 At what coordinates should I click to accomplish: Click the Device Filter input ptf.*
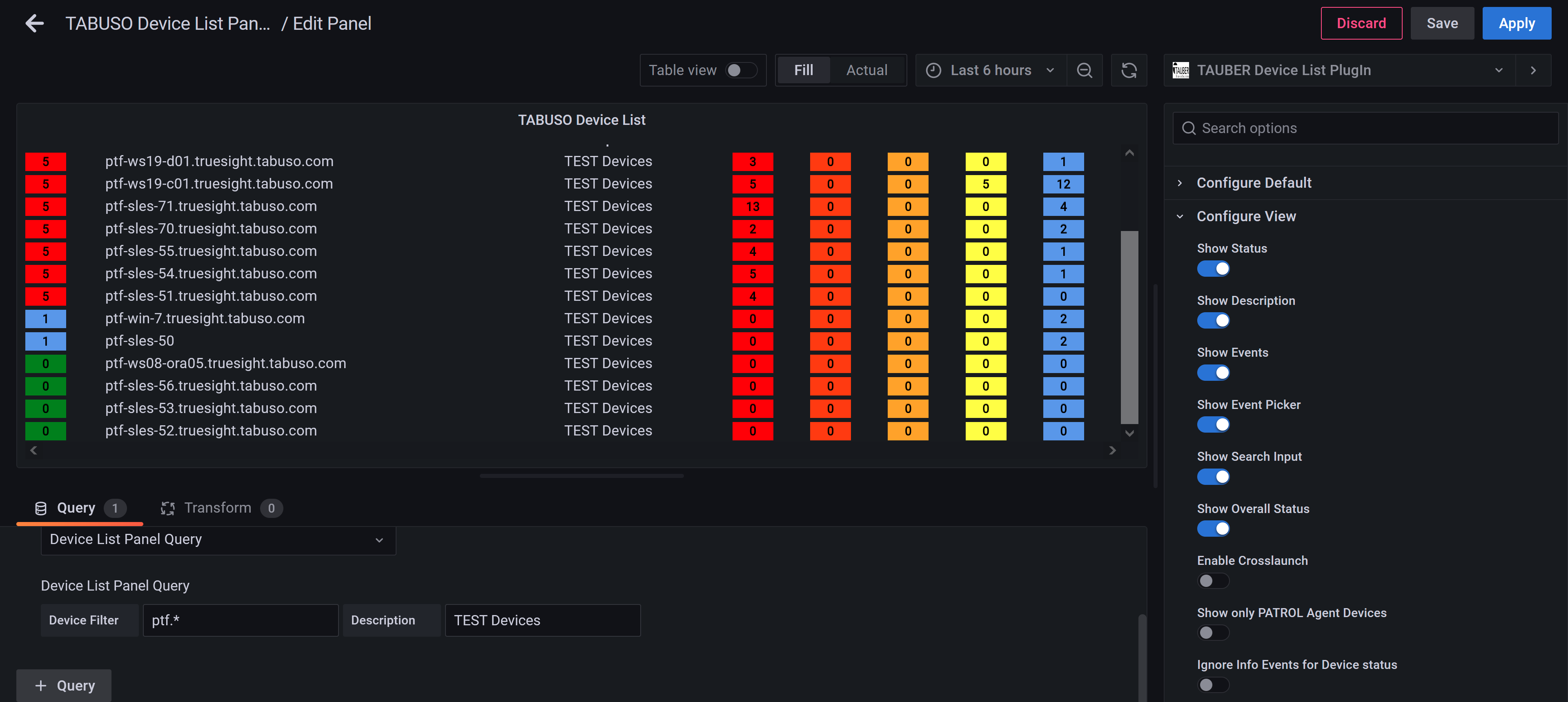click(x=241, y=620)
